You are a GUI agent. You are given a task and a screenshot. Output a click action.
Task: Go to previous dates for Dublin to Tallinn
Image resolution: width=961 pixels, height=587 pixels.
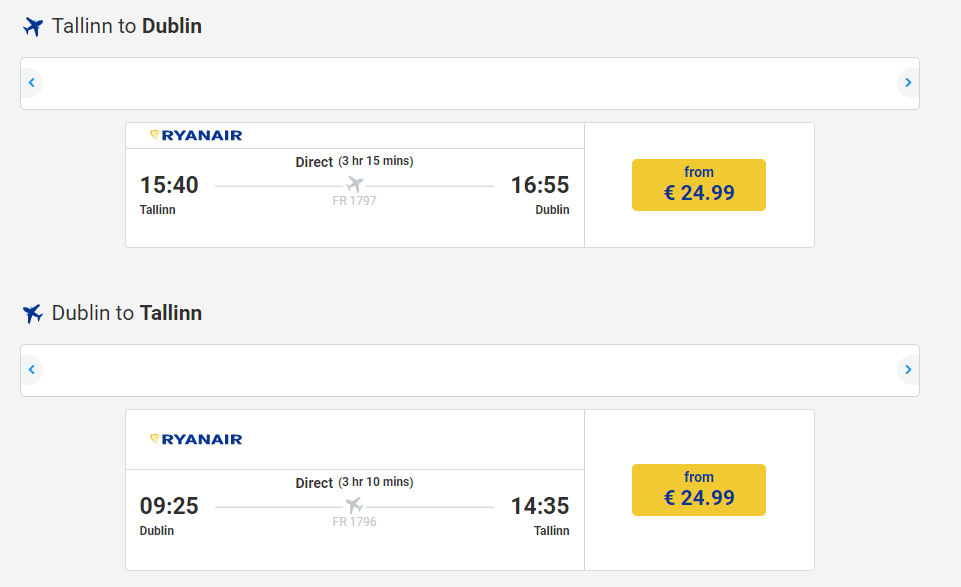[32, 369]
